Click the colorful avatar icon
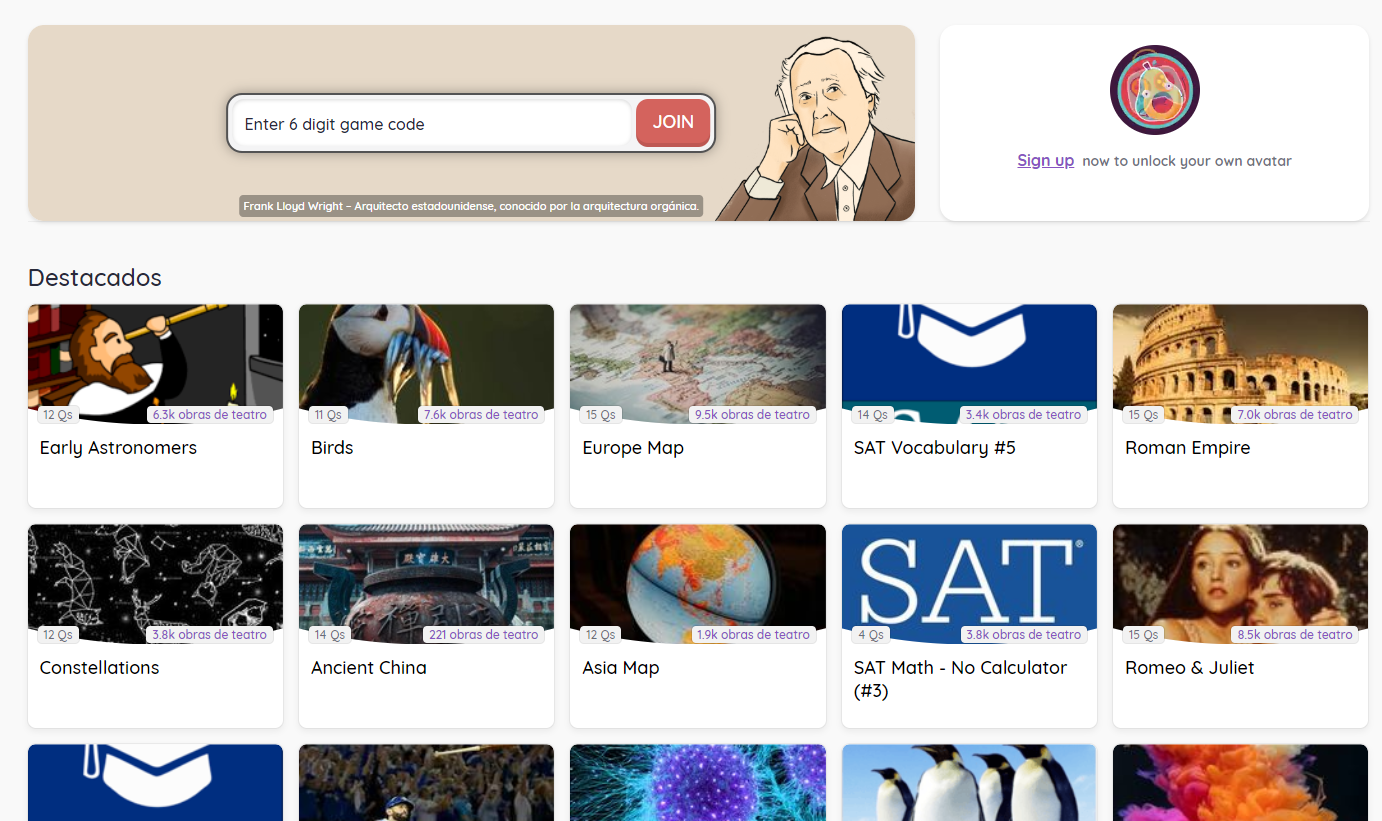 [1154, 90]
